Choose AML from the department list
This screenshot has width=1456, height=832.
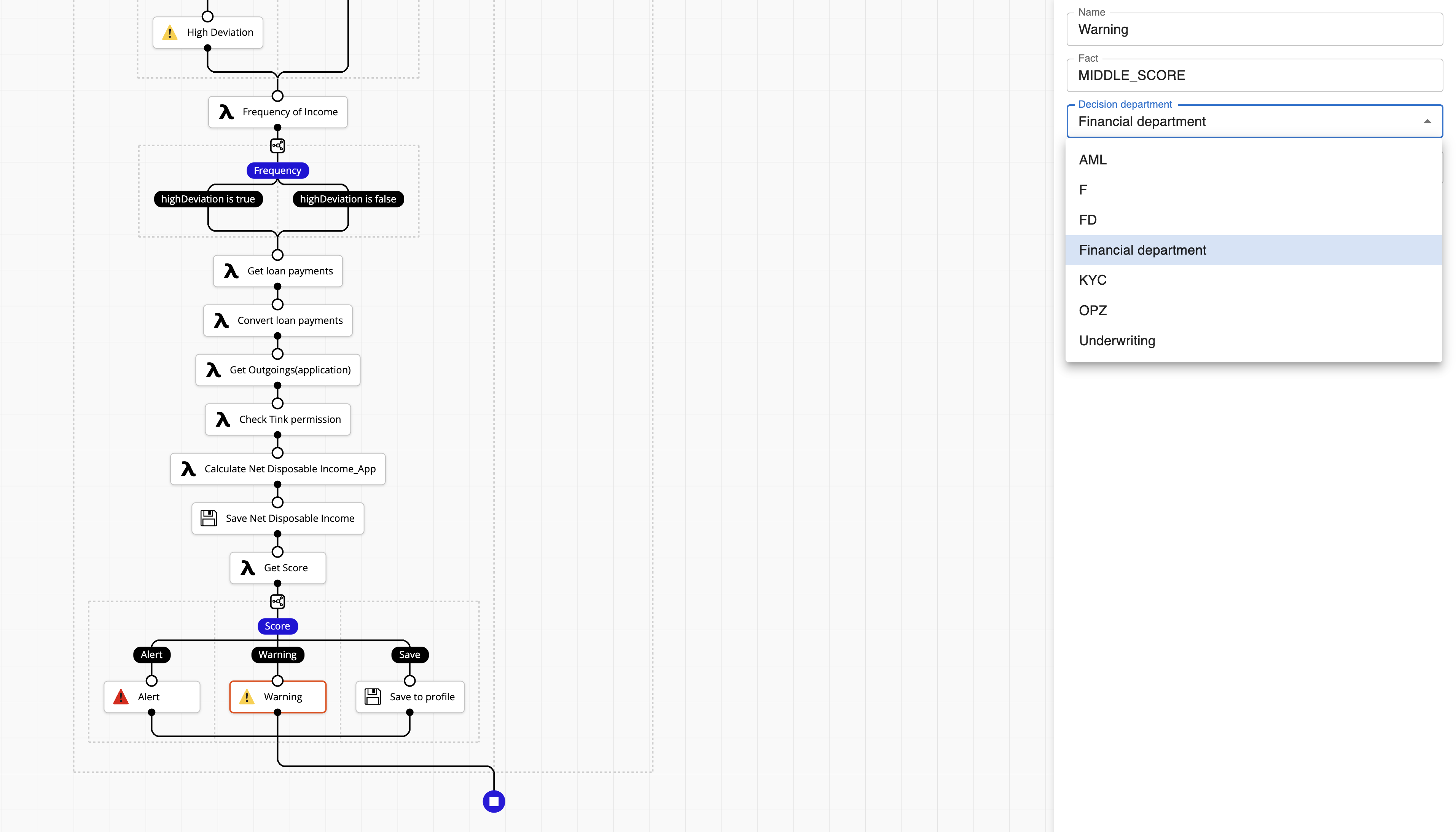[1092, 160]
